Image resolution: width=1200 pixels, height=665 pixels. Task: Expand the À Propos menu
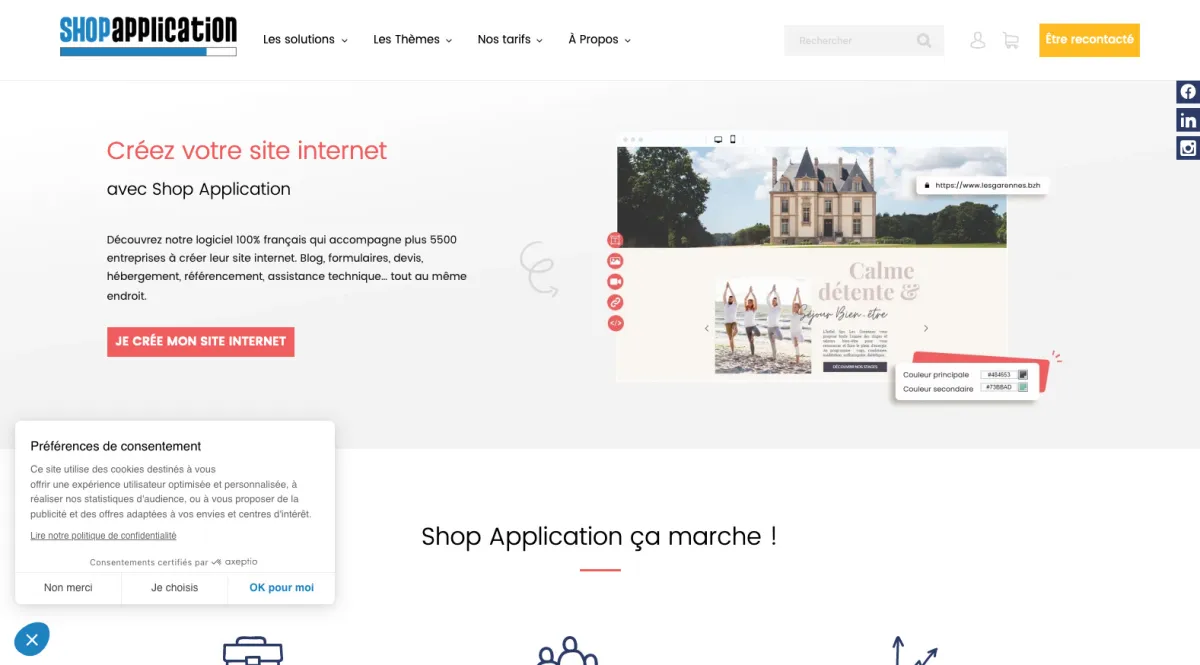pyautogui.click(x=599, y=40)
